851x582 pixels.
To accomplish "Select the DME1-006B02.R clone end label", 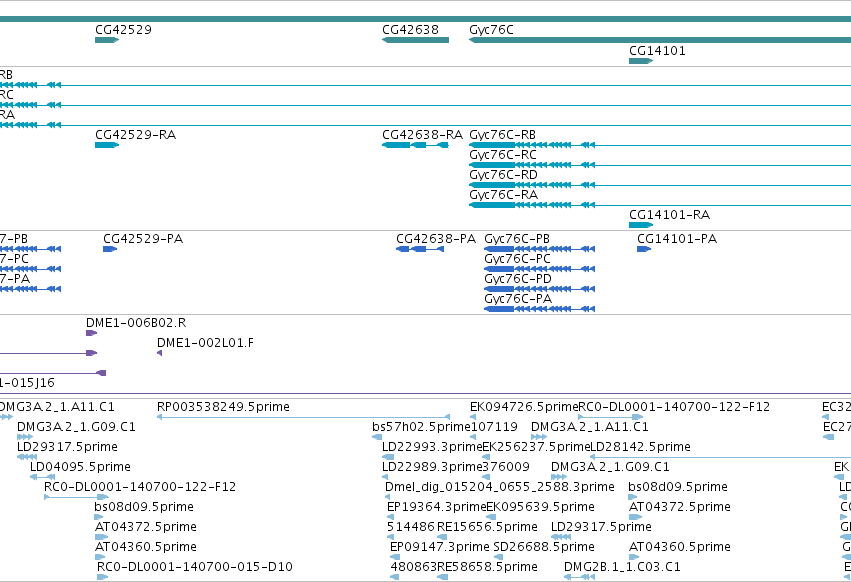I will pos(136,323).
